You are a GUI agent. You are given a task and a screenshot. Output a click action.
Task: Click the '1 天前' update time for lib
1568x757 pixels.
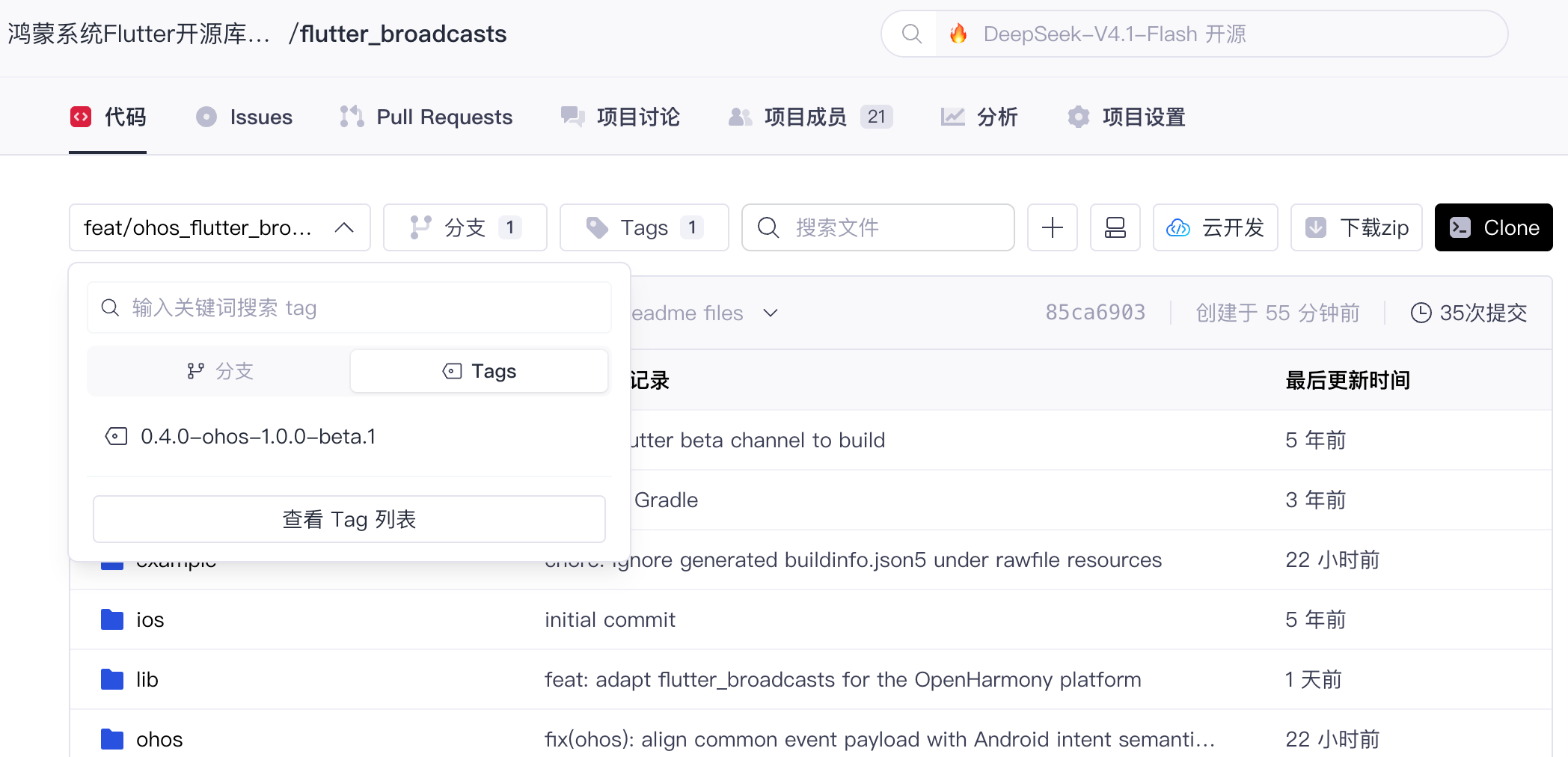(1314, 679)
